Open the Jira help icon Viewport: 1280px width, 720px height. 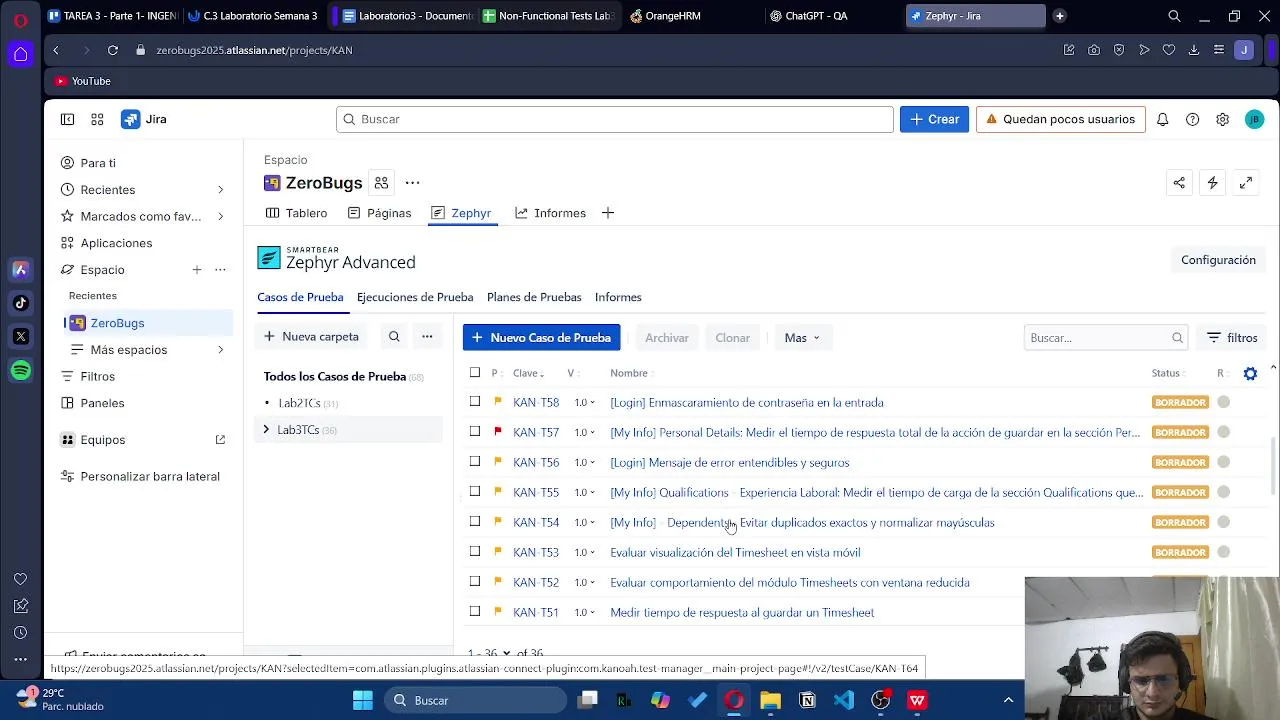tap(1192, 119)
